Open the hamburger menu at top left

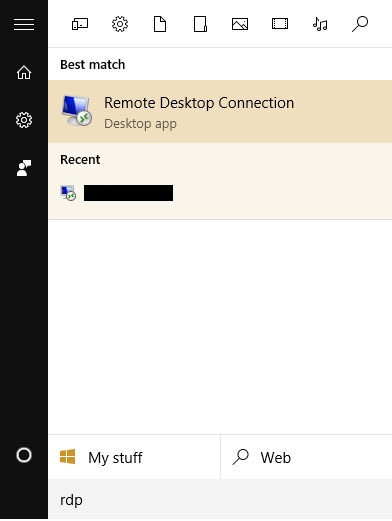24,24
